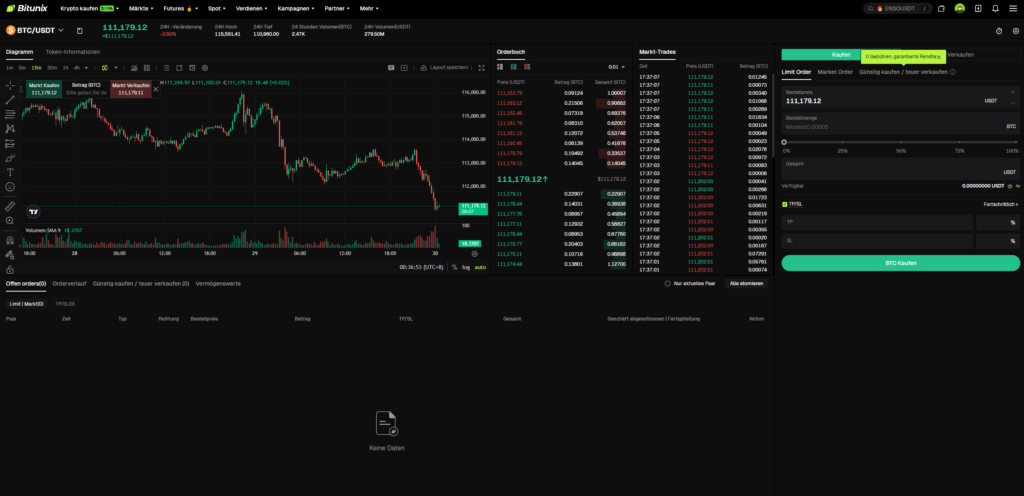
Task: Open the emoji icons tool
Action: [x=10, y=187]
